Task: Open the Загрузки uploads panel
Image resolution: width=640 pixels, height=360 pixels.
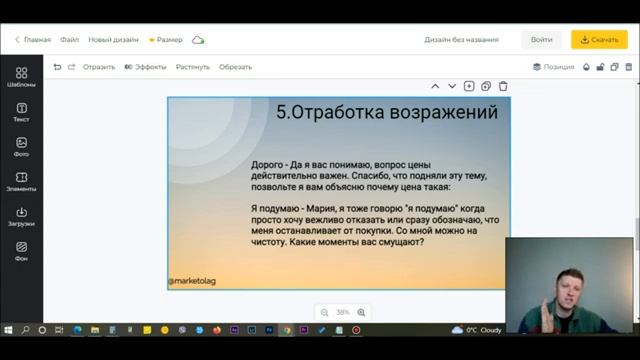Action: 21,216
